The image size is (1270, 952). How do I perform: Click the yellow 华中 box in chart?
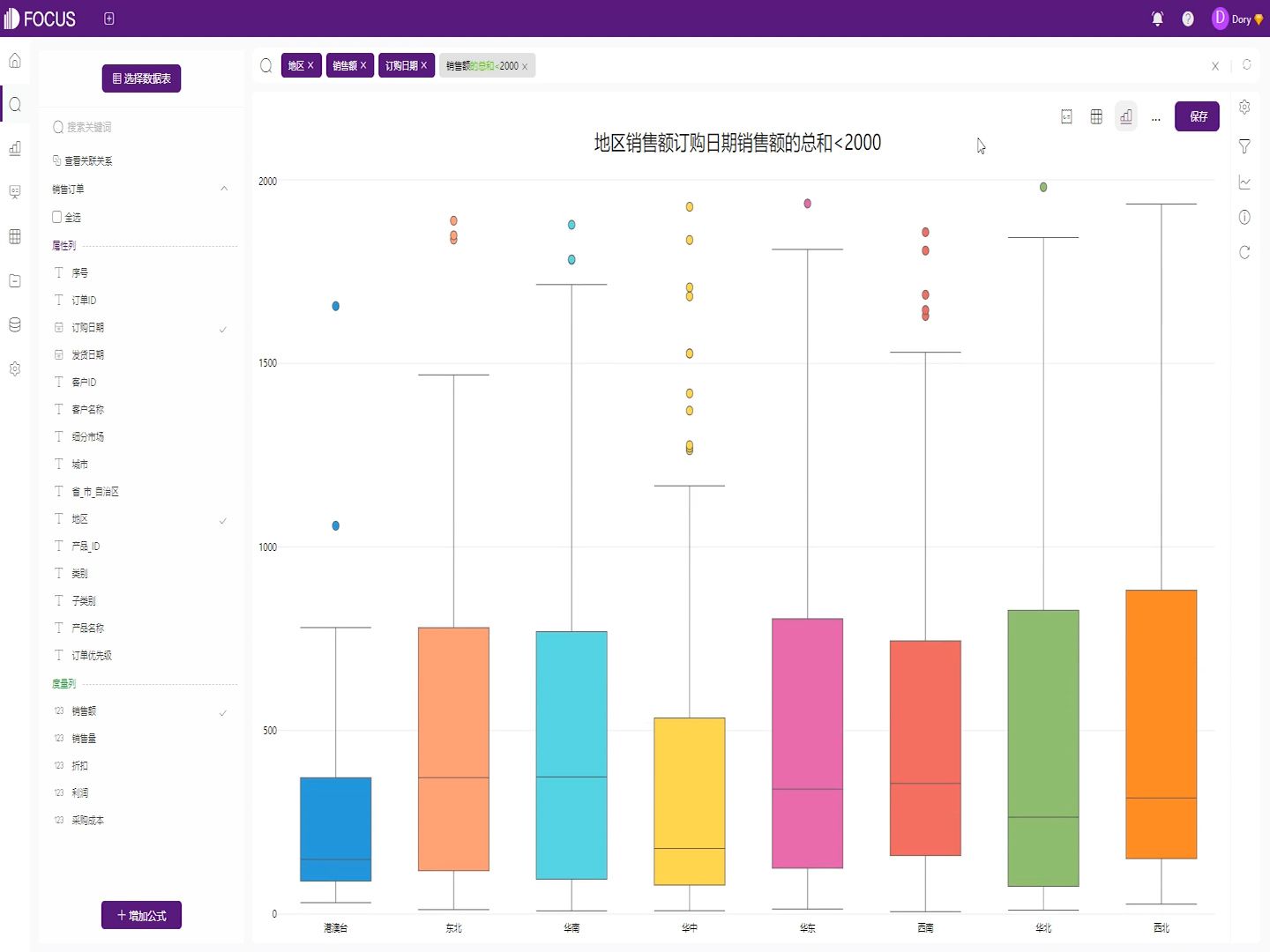pos(690,801)
